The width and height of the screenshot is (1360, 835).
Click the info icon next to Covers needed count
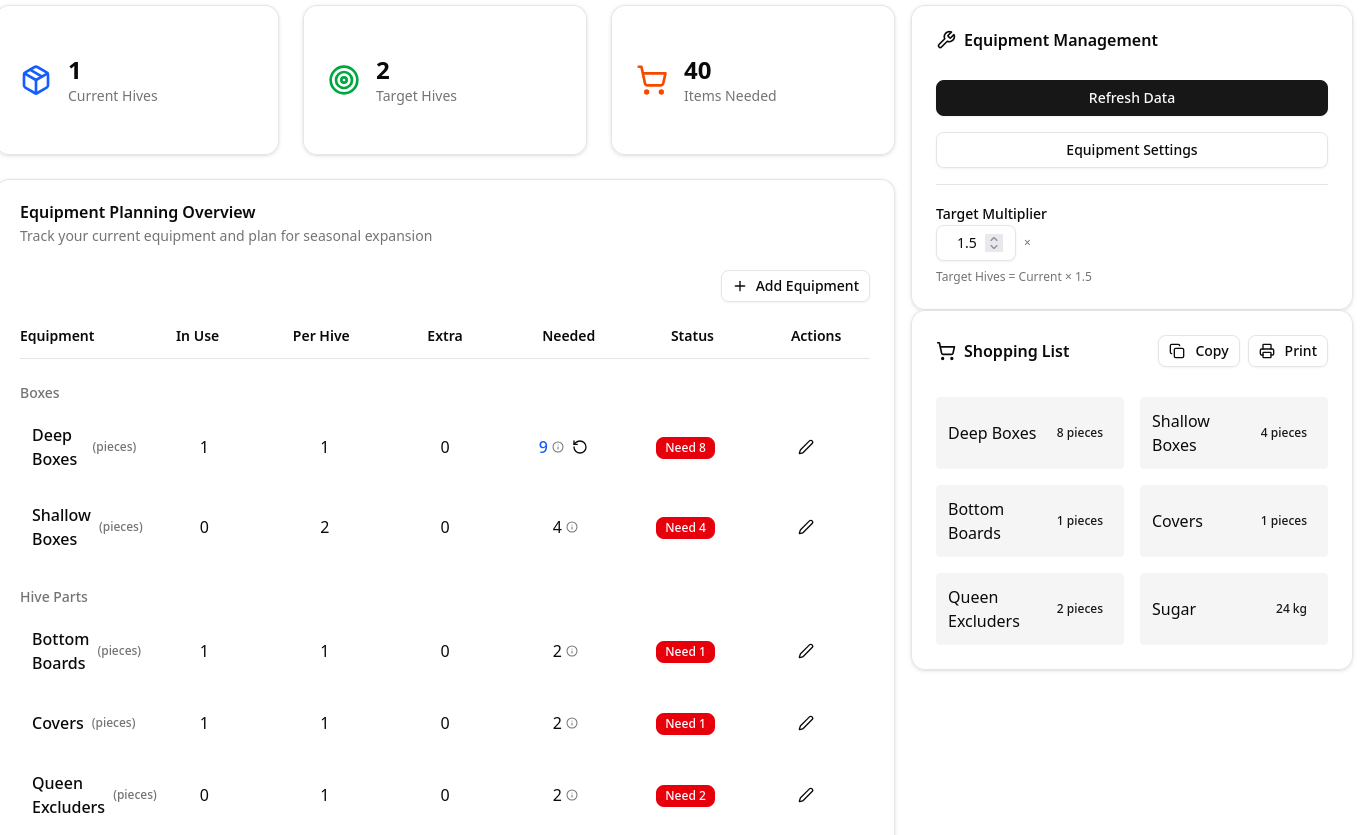(570, 723)
